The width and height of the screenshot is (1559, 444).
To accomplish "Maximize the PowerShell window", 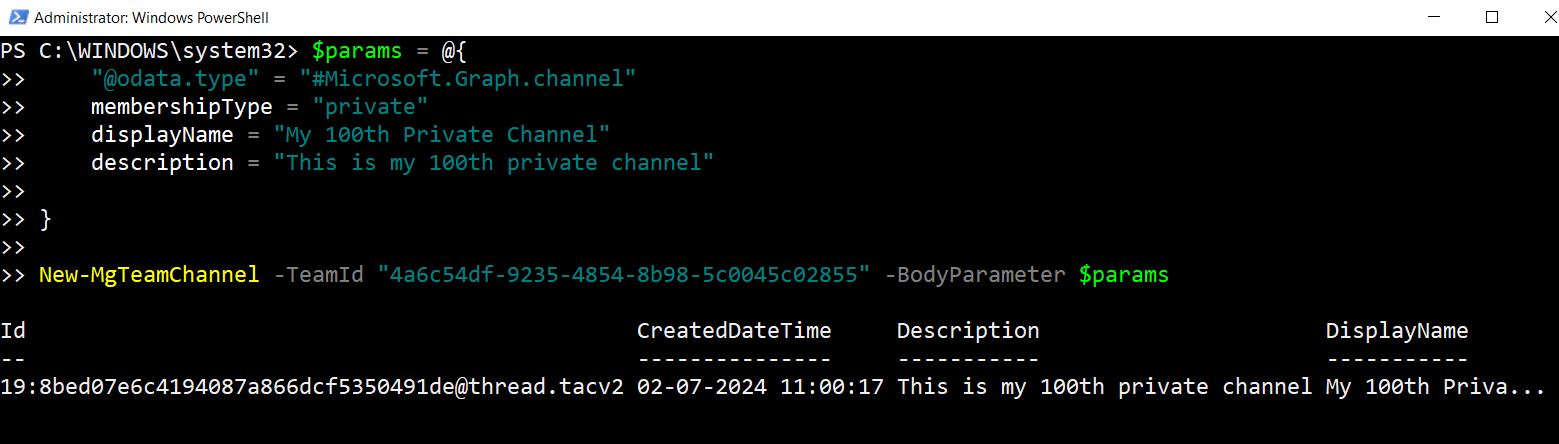I will click(1492, 17).
